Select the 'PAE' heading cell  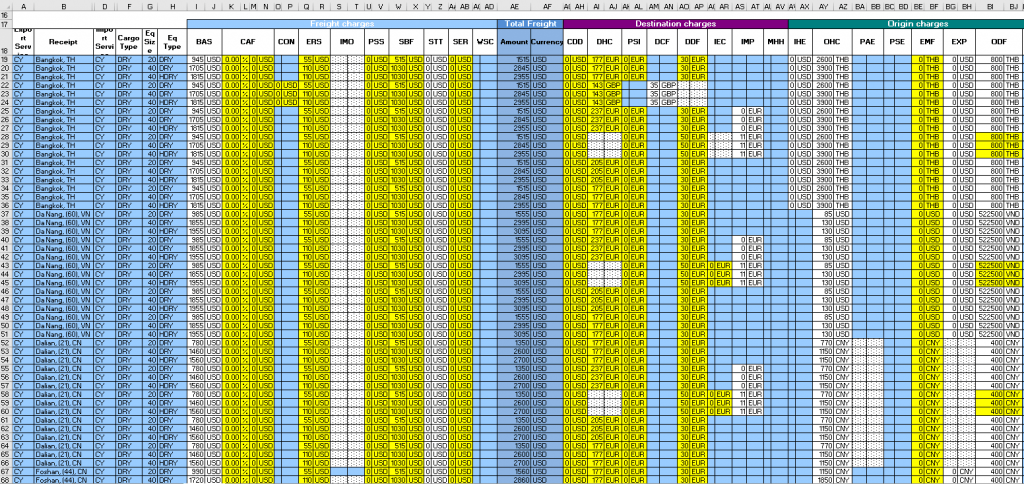pos(867,42)
